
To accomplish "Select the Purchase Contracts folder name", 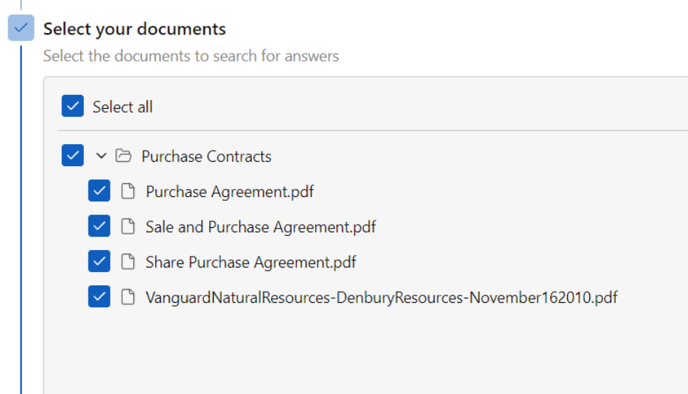I will 206,156.
